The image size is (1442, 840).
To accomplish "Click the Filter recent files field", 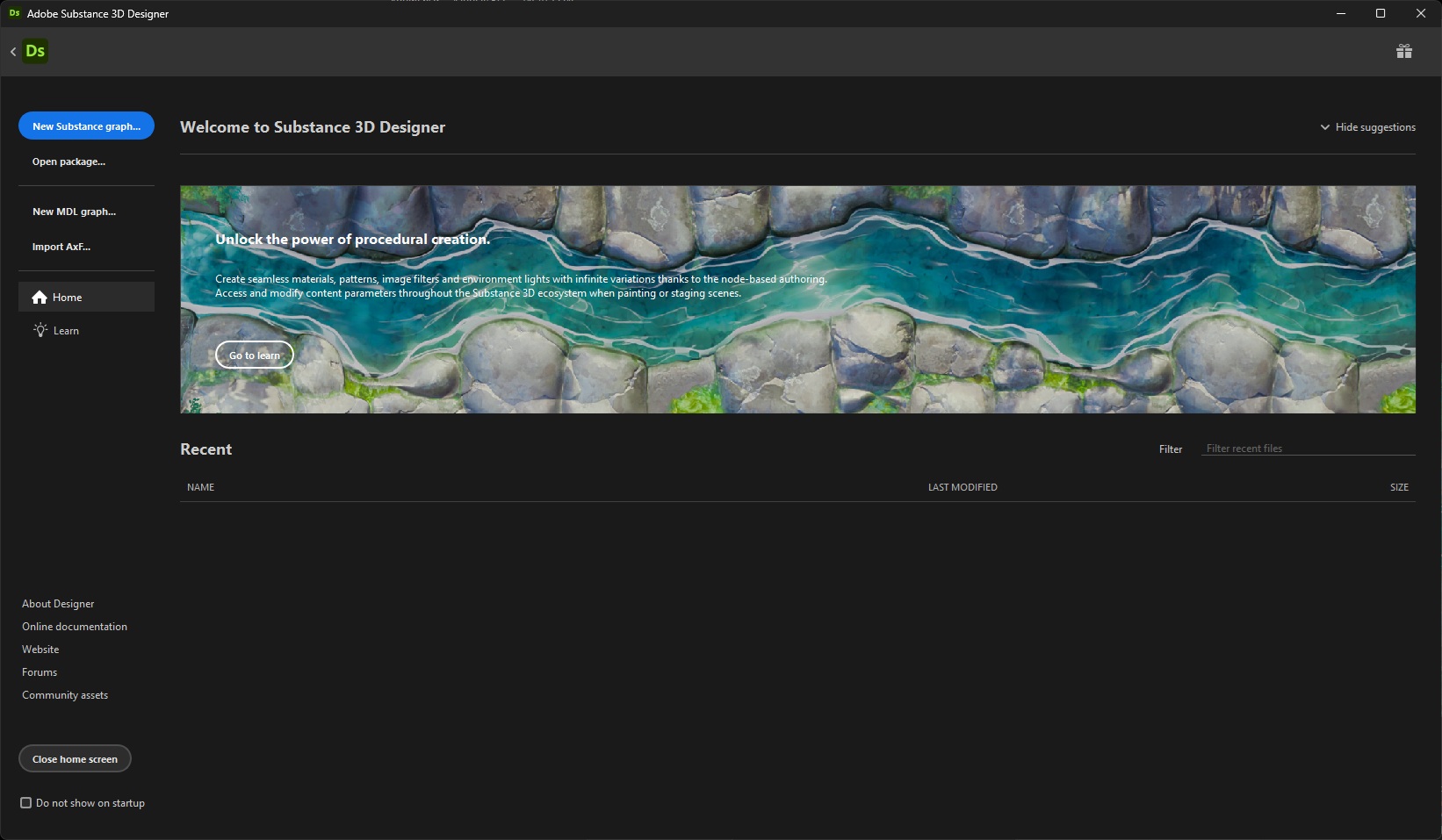I will click(1307, 449).
